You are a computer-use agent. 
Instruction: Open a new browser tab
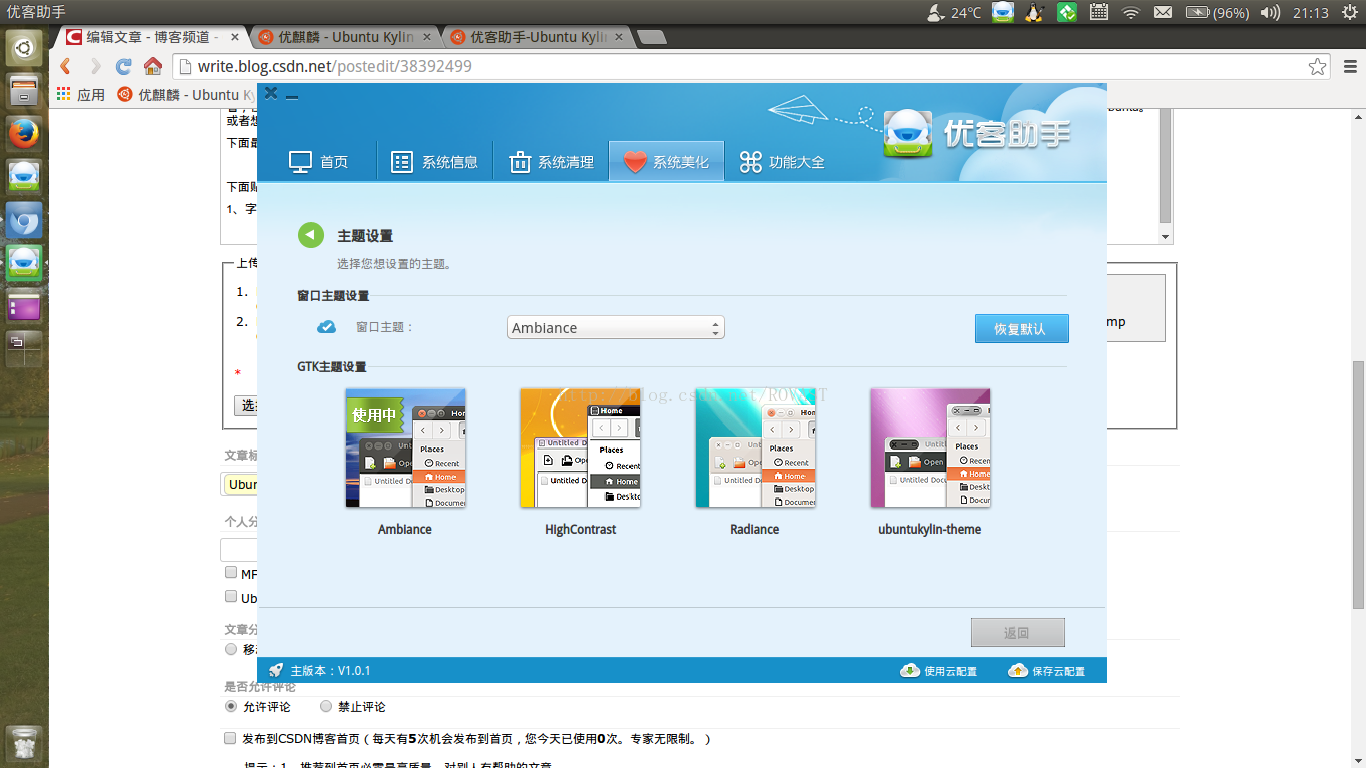coord(651,38)
